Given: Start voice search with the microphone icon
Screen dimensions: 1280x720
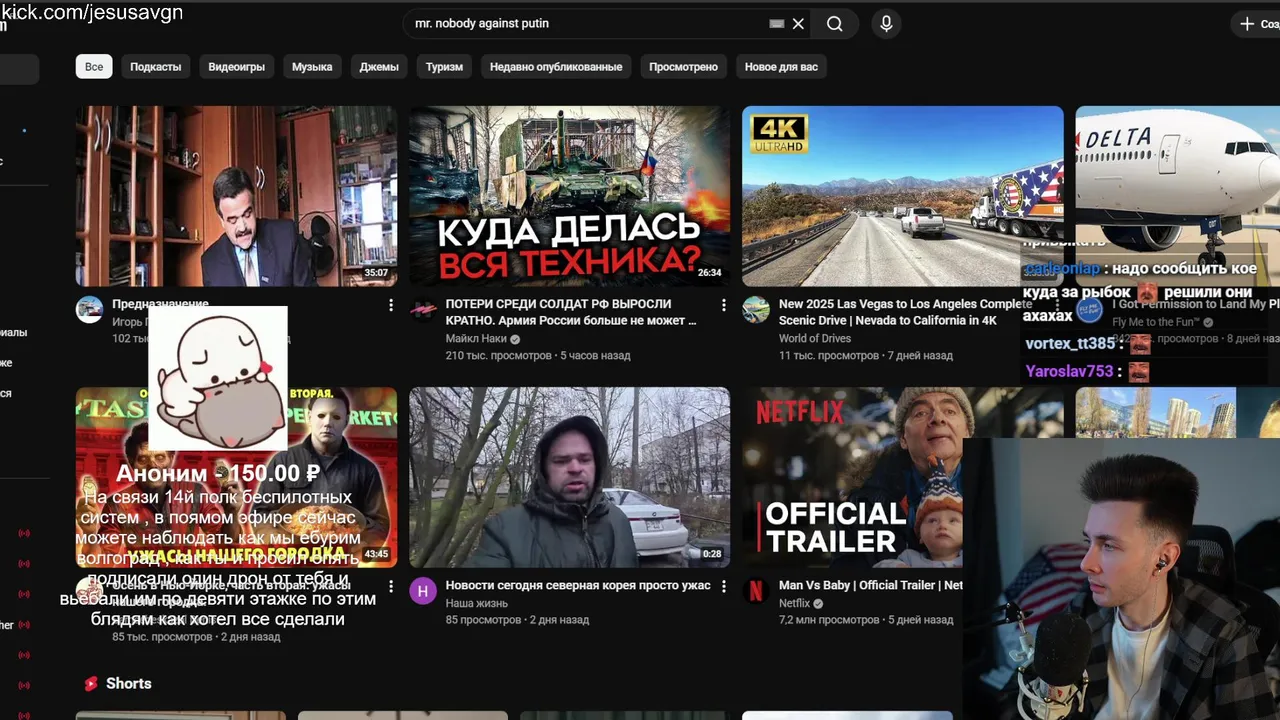Looking at the screenshot, I should coord(886,24).
